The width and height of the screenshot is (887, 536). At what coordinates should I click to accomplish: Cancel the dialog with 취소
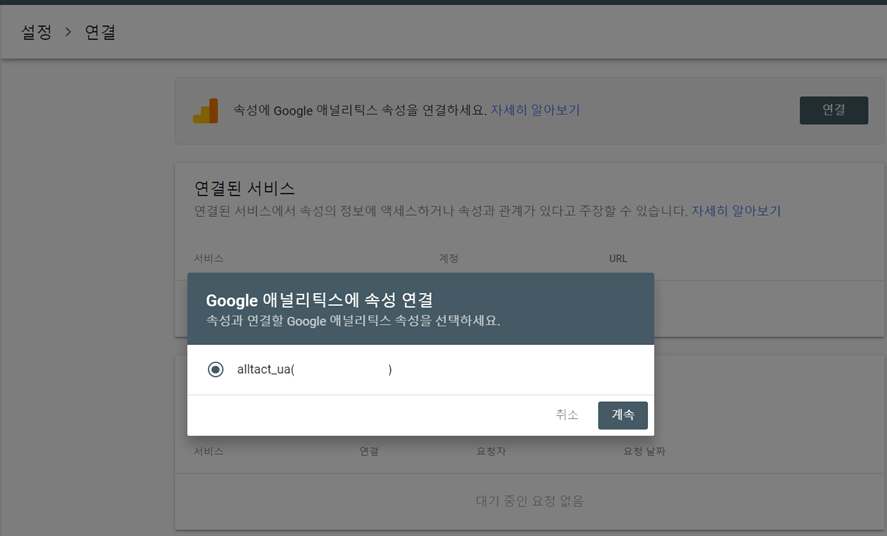567,415
